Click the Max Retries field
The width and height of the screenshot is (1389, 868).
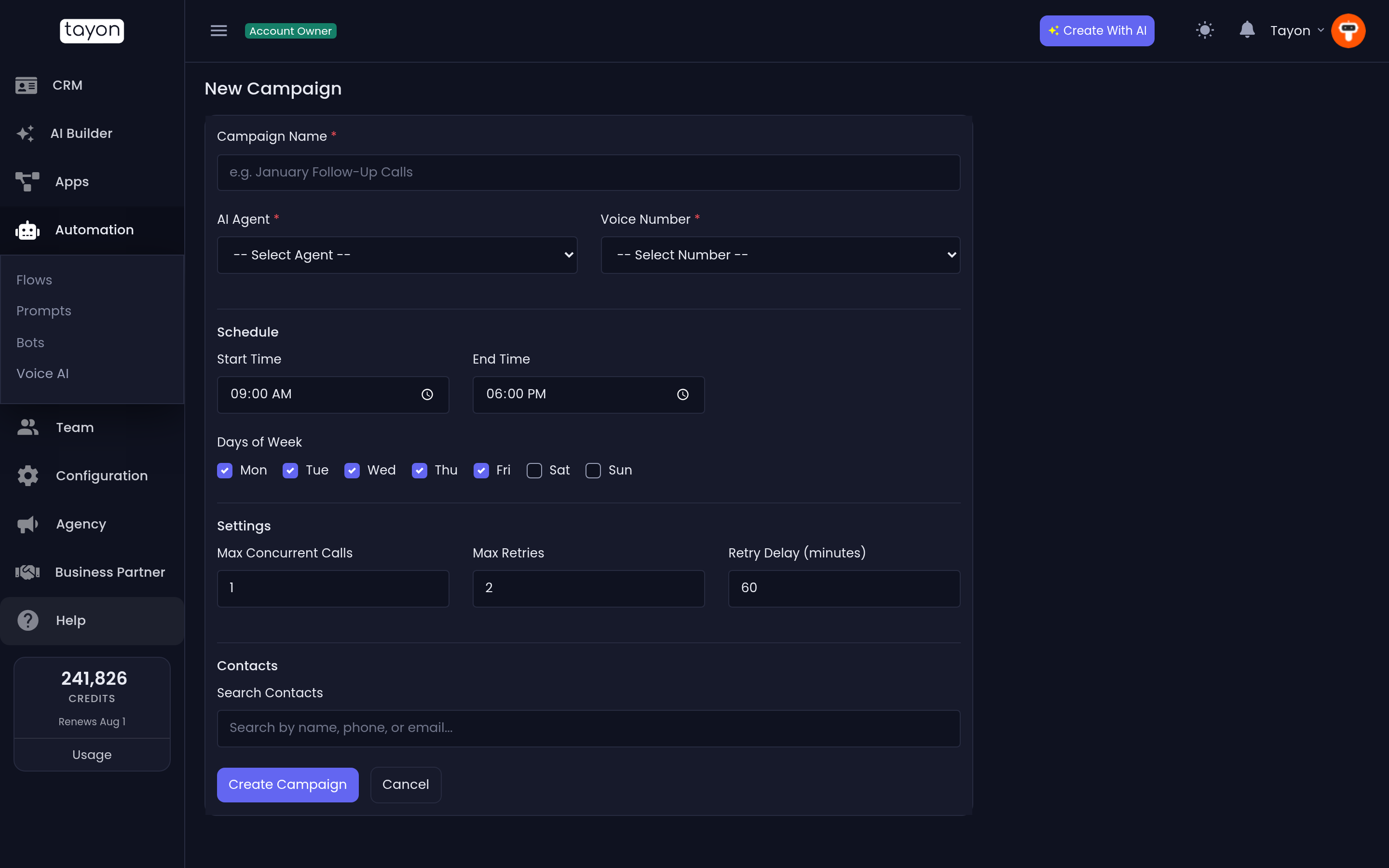[x=588, y=588]
